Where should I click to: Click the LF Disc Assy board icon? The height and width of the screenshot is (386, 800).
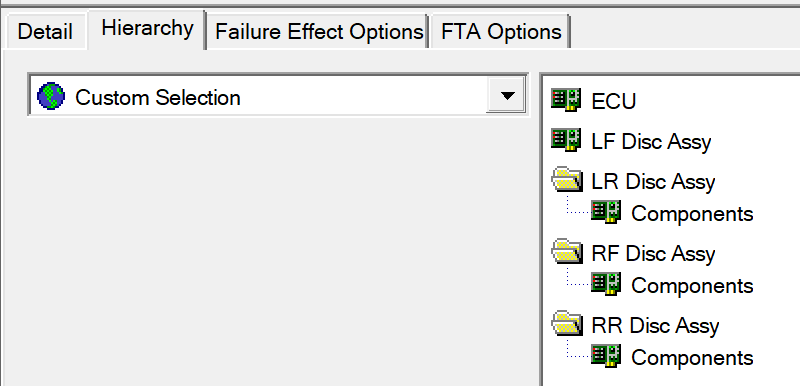pos(566,140)
